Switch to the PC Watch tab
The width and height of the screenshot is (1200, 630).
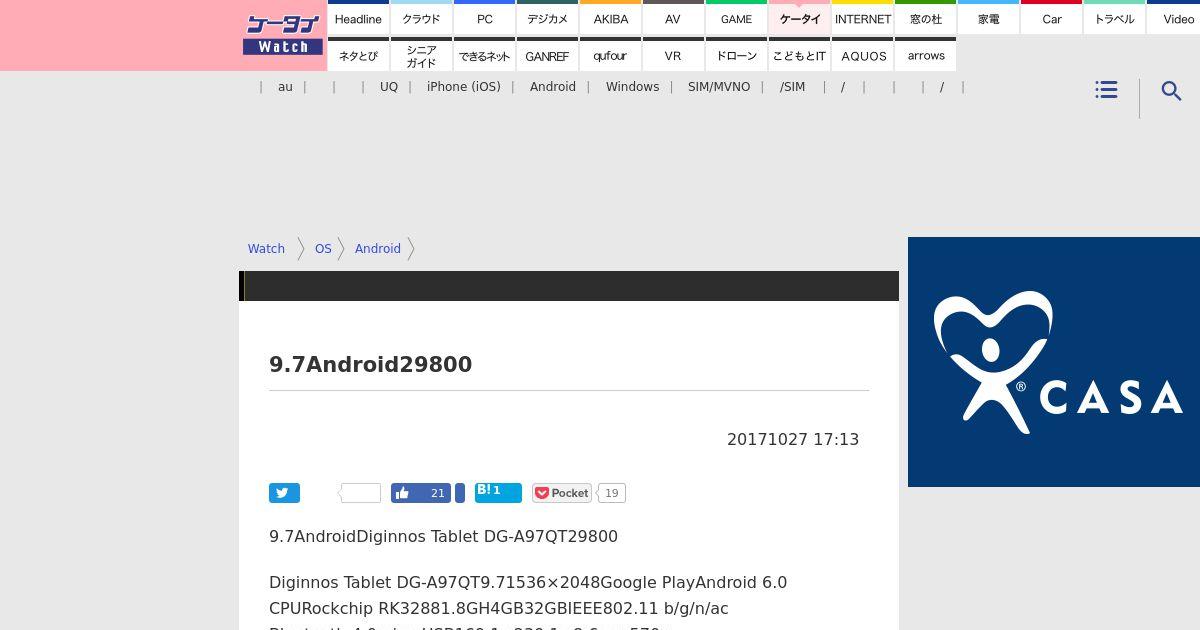[x=484, y=19]
